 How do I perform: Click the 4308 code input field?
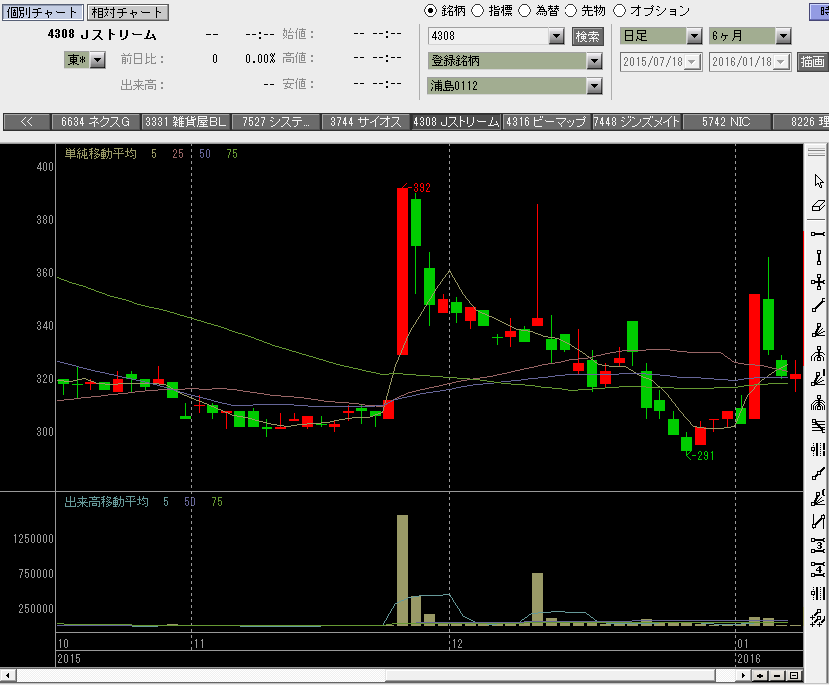point(489,36)
